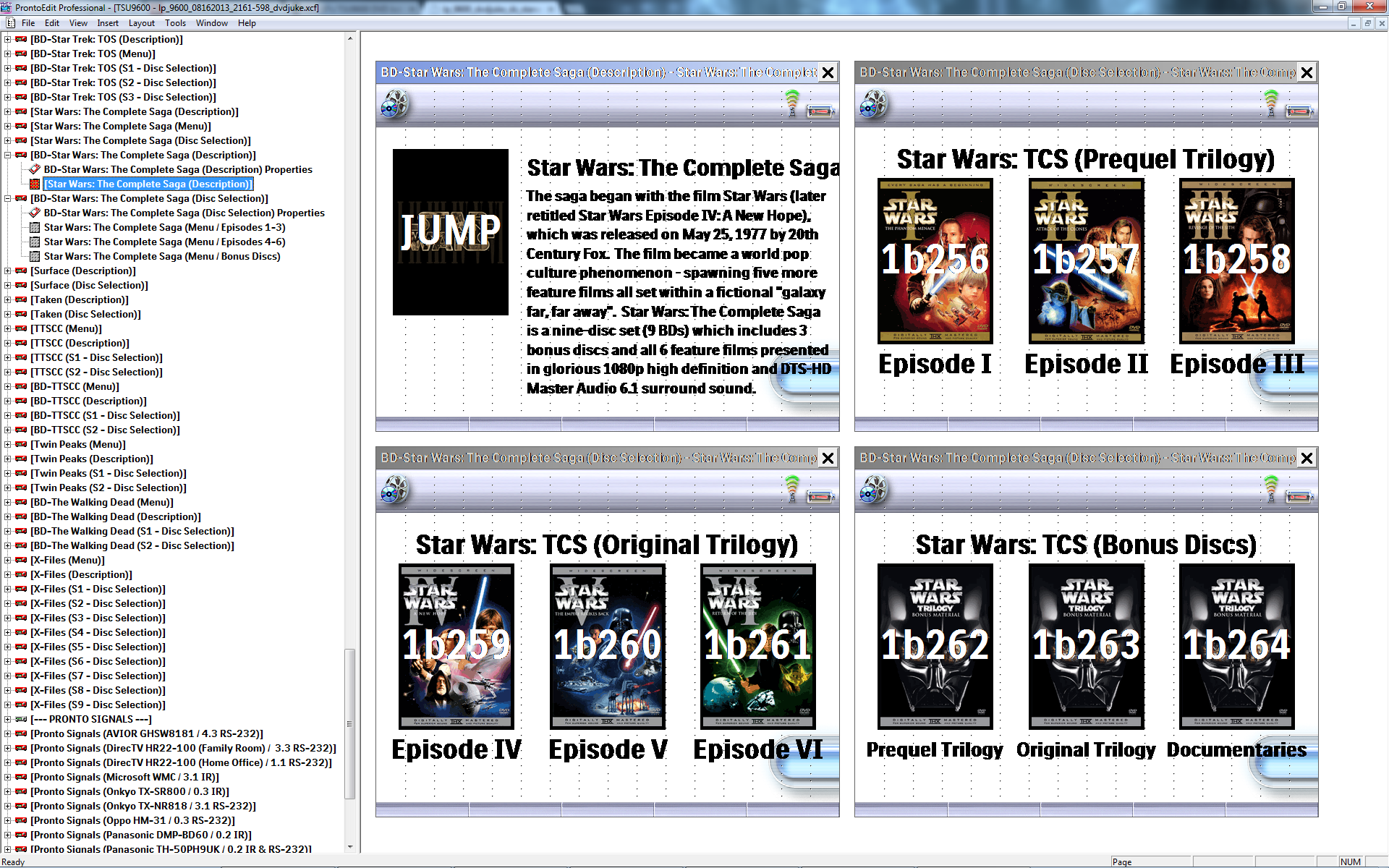This screenshot has width=1389, height=868.
Task: Click Documentaries bonus disc button 1b264
Action: click(1237, 646)
